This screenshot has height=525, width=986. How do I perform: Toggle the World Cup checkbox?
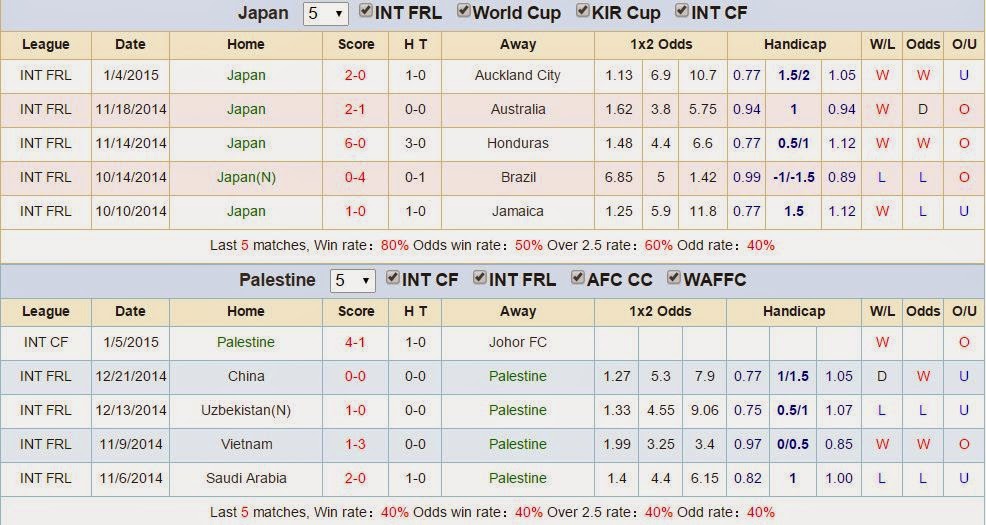463,11
